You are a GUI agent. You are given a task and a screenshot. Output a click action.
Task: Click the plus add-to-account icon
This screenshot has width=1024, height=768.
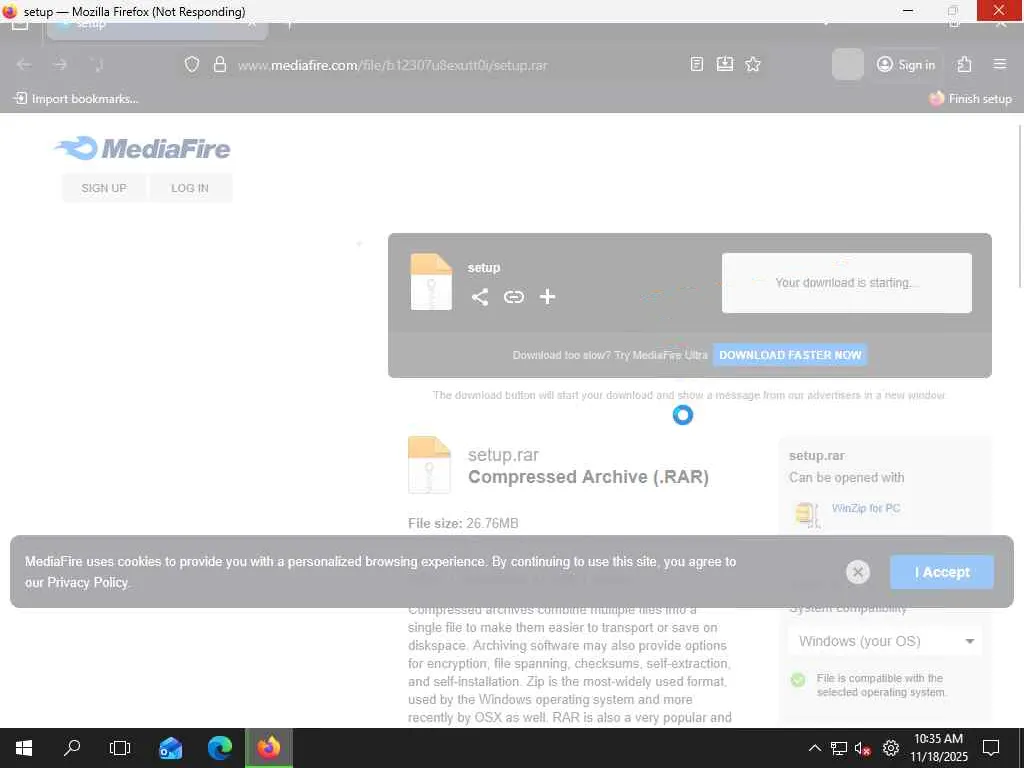[547, 297]
